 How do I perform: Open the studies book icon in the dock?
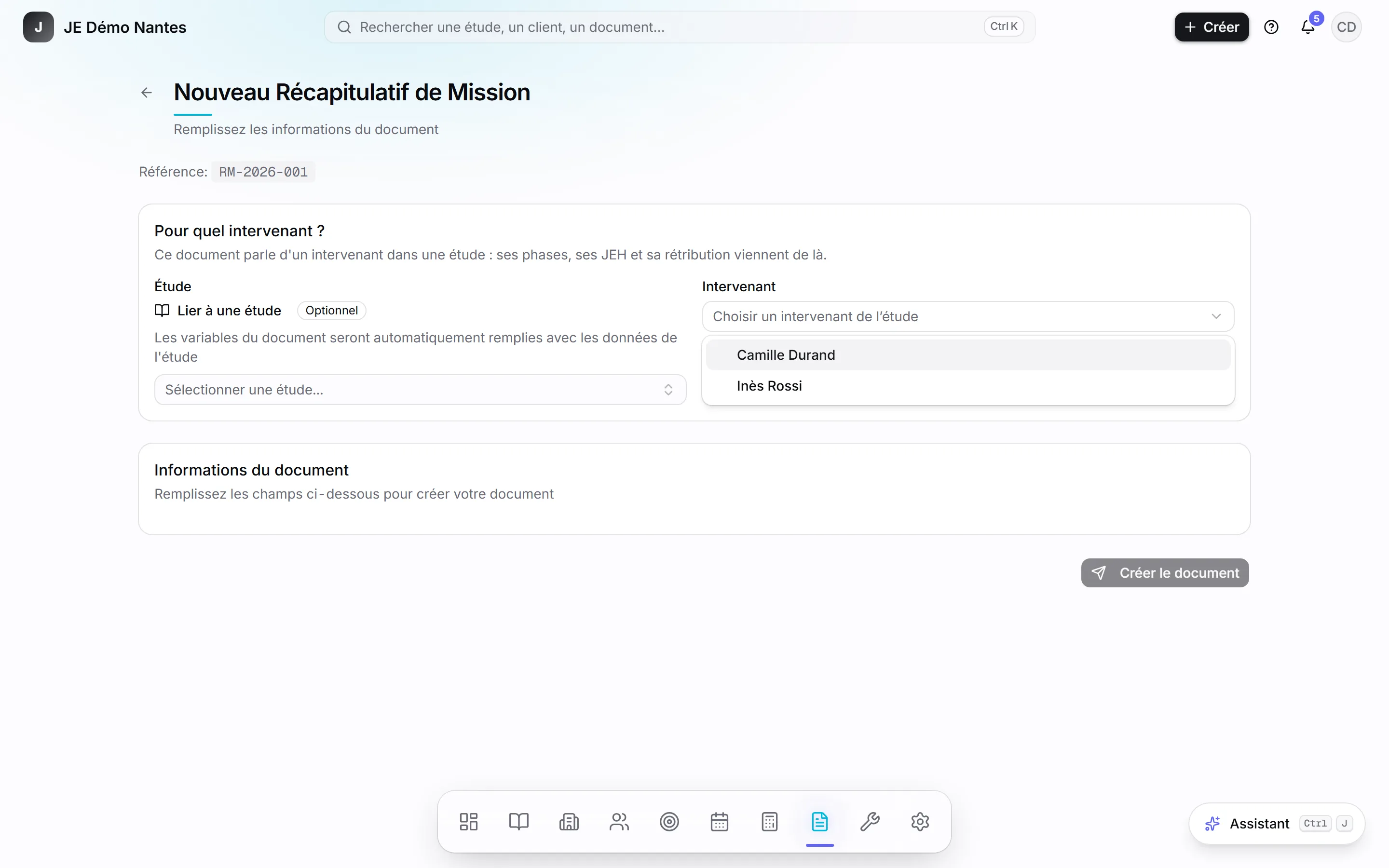pyautogui.click(x=519, y=822)
